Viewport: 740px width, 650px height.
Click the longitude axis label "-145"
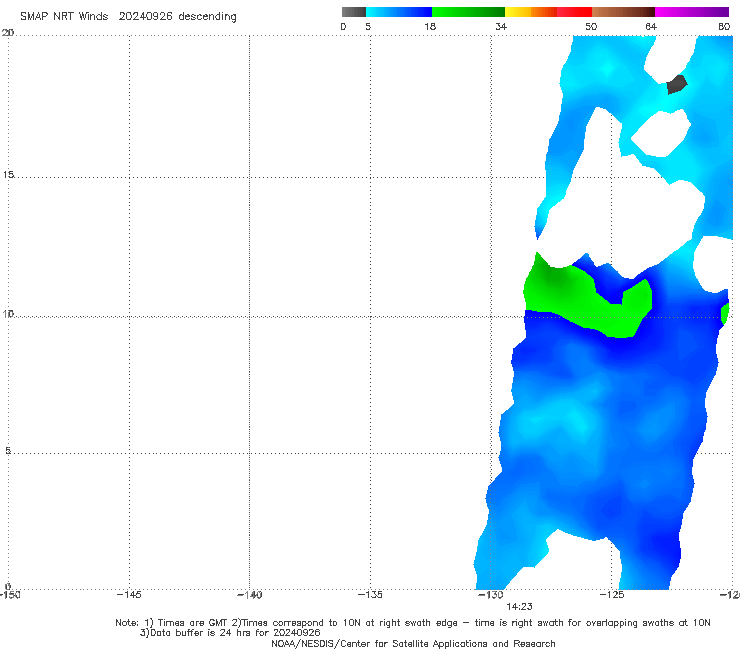[x=129, y=595]
